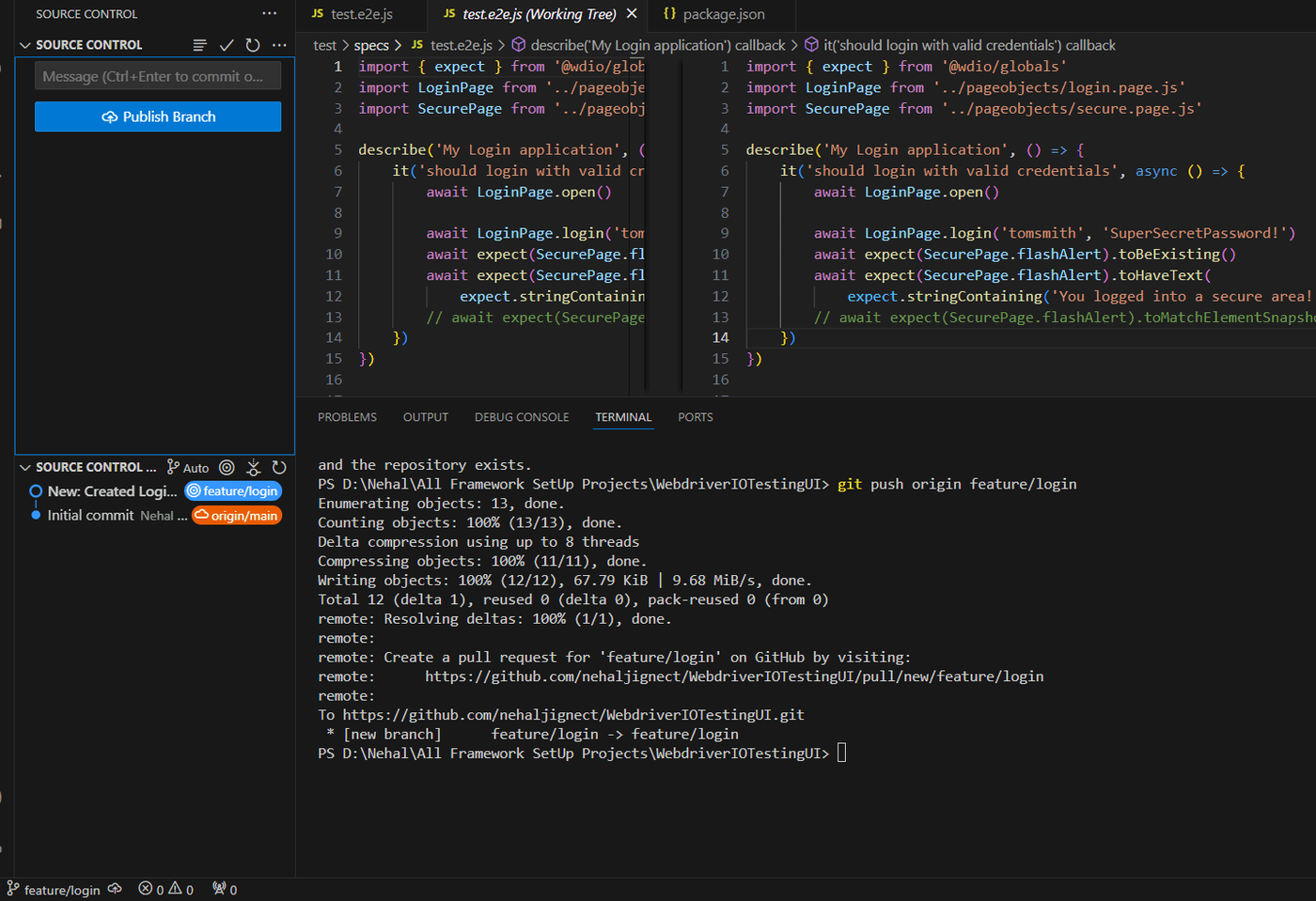
Task: Close the test.e2e.js (Working Tree) tab
Action: click(x=632, y=14)
